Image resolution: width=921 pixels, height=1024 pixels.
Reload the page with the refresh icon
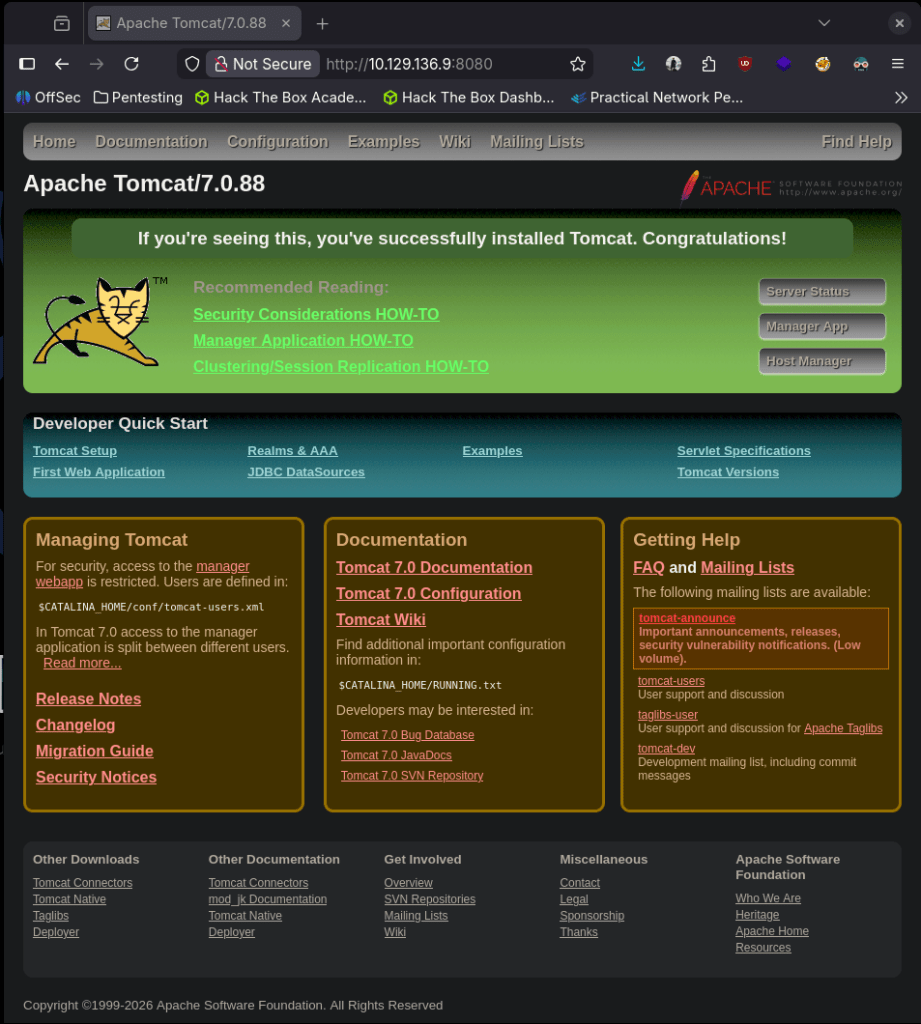tap(131, 64)
